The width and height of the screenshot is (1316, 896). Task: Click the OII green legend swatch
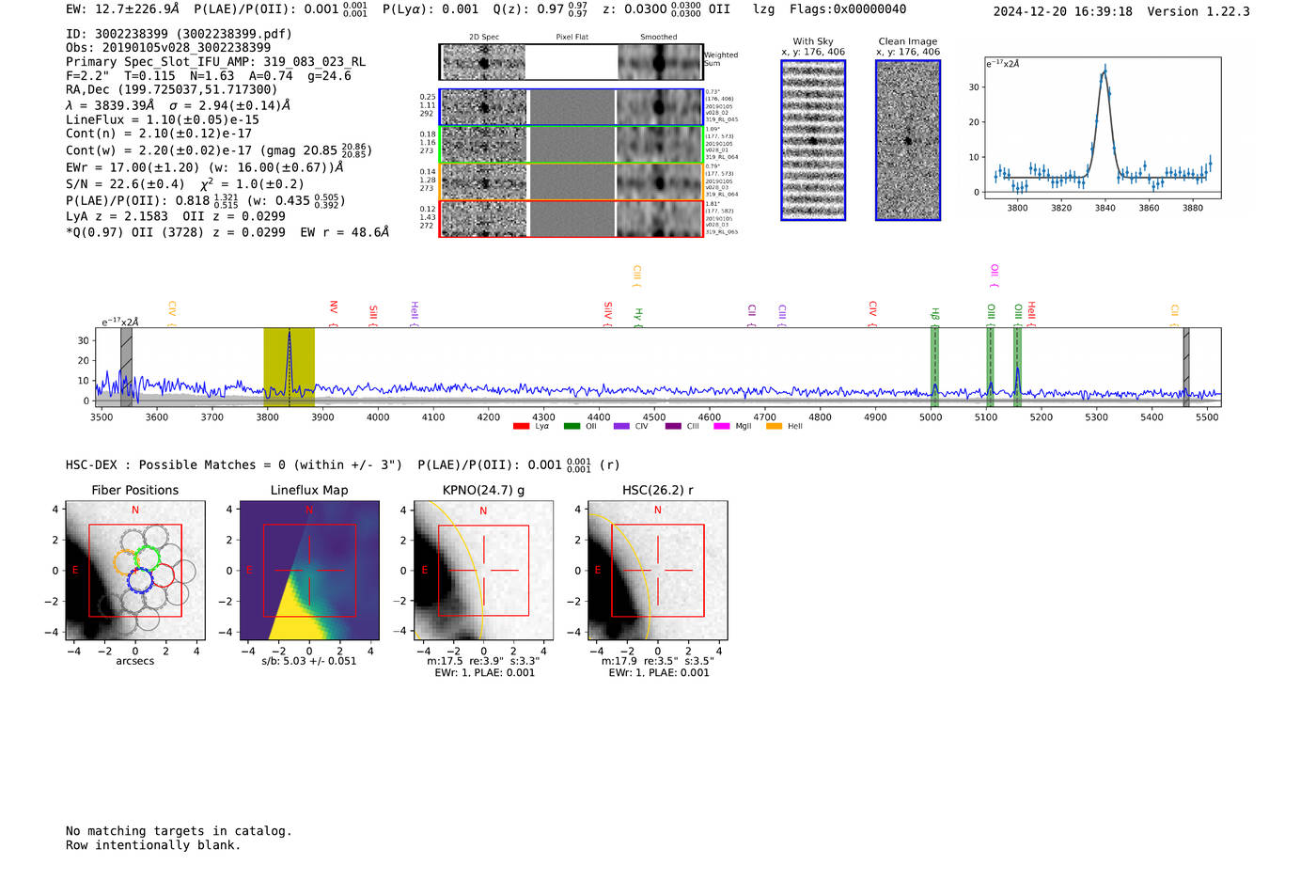pos(572,426)
